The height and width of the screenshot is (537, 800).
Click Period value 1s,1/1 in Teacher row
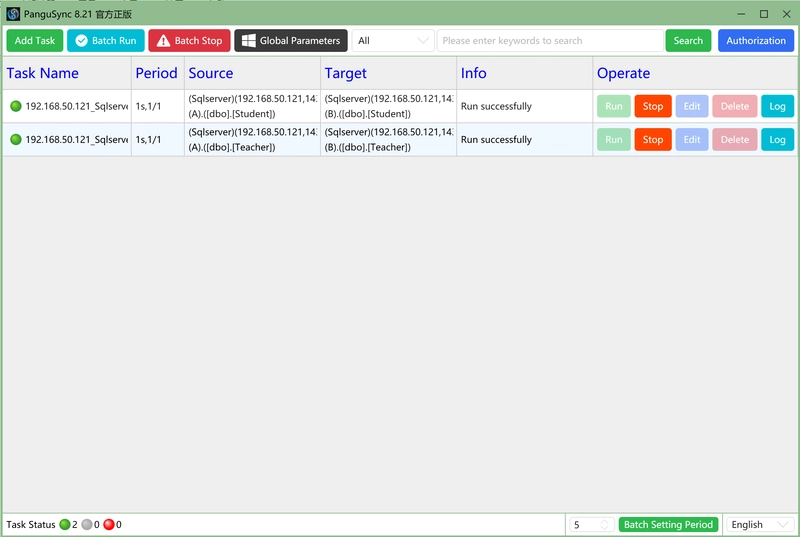[148, 139]
